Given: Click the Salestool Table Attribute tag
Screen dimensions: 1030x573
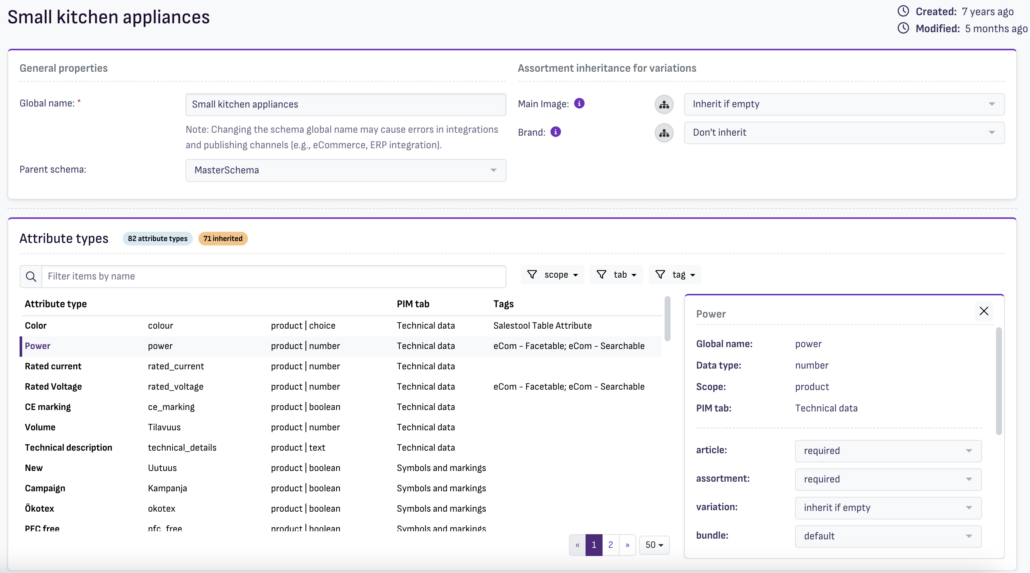Looking at the screenshot, I should click(x=543, y=326).
